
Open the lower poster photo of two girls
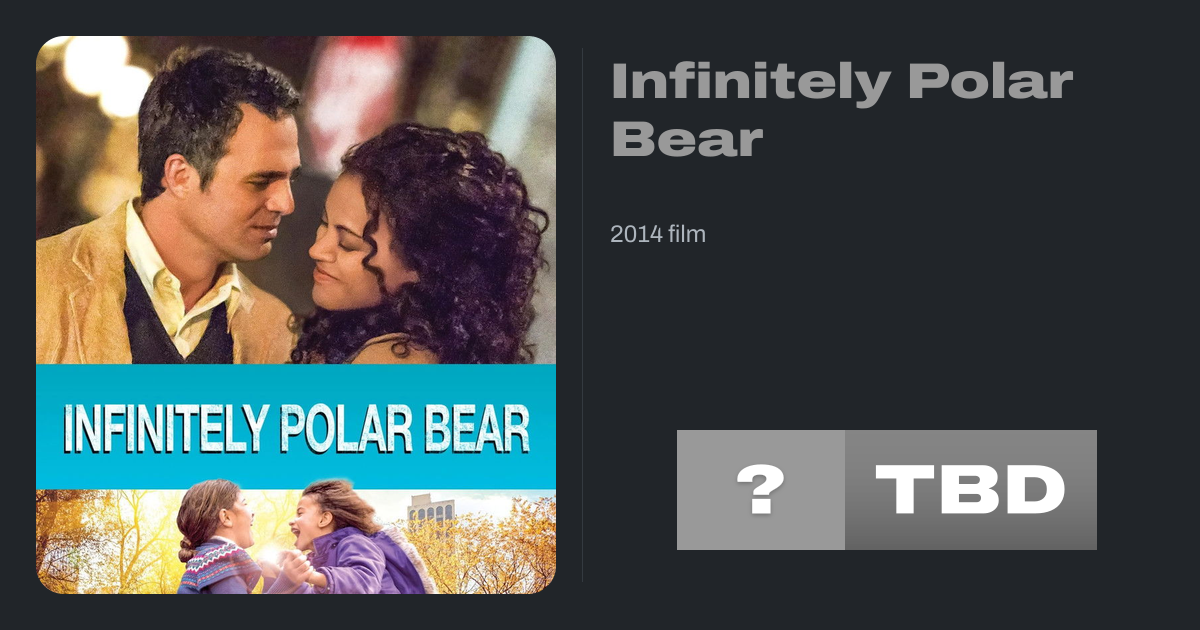[x=296, y=541]
